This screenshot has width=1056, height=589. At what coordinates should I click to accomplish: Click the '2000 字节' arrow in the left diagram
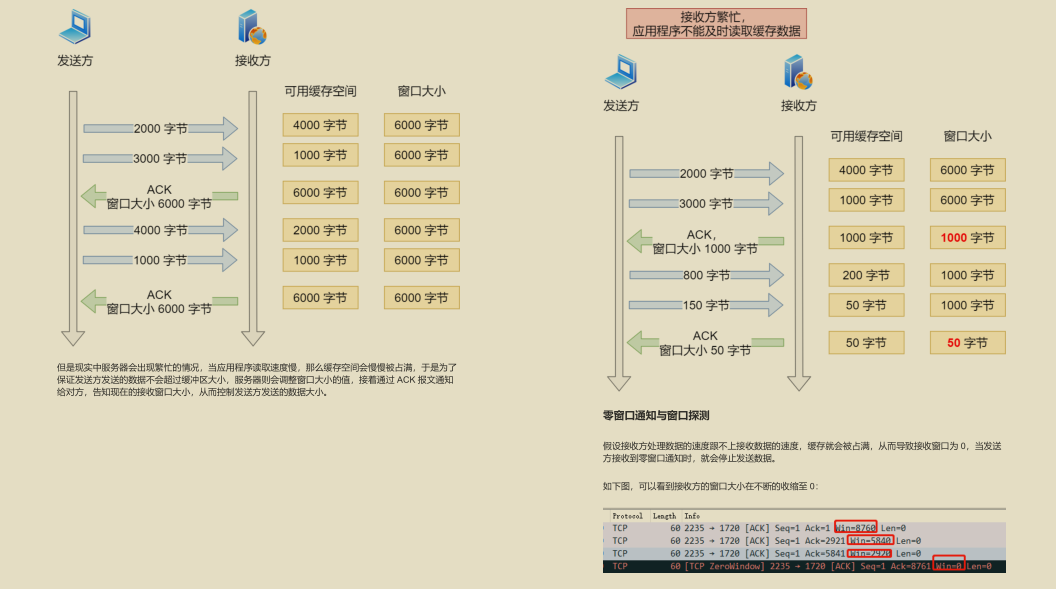tap(160, 128)
